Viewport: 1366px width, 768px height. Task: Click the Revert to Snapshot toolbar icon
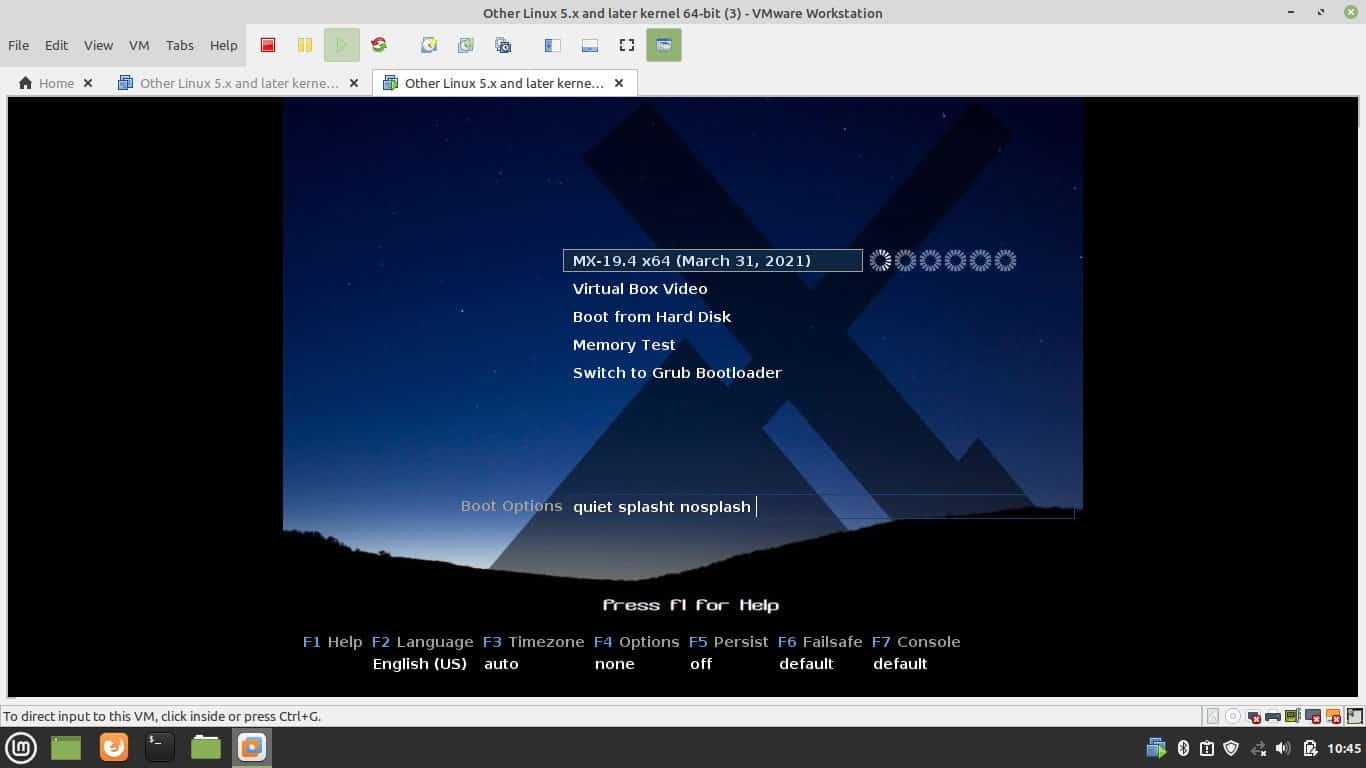(465, 45)
